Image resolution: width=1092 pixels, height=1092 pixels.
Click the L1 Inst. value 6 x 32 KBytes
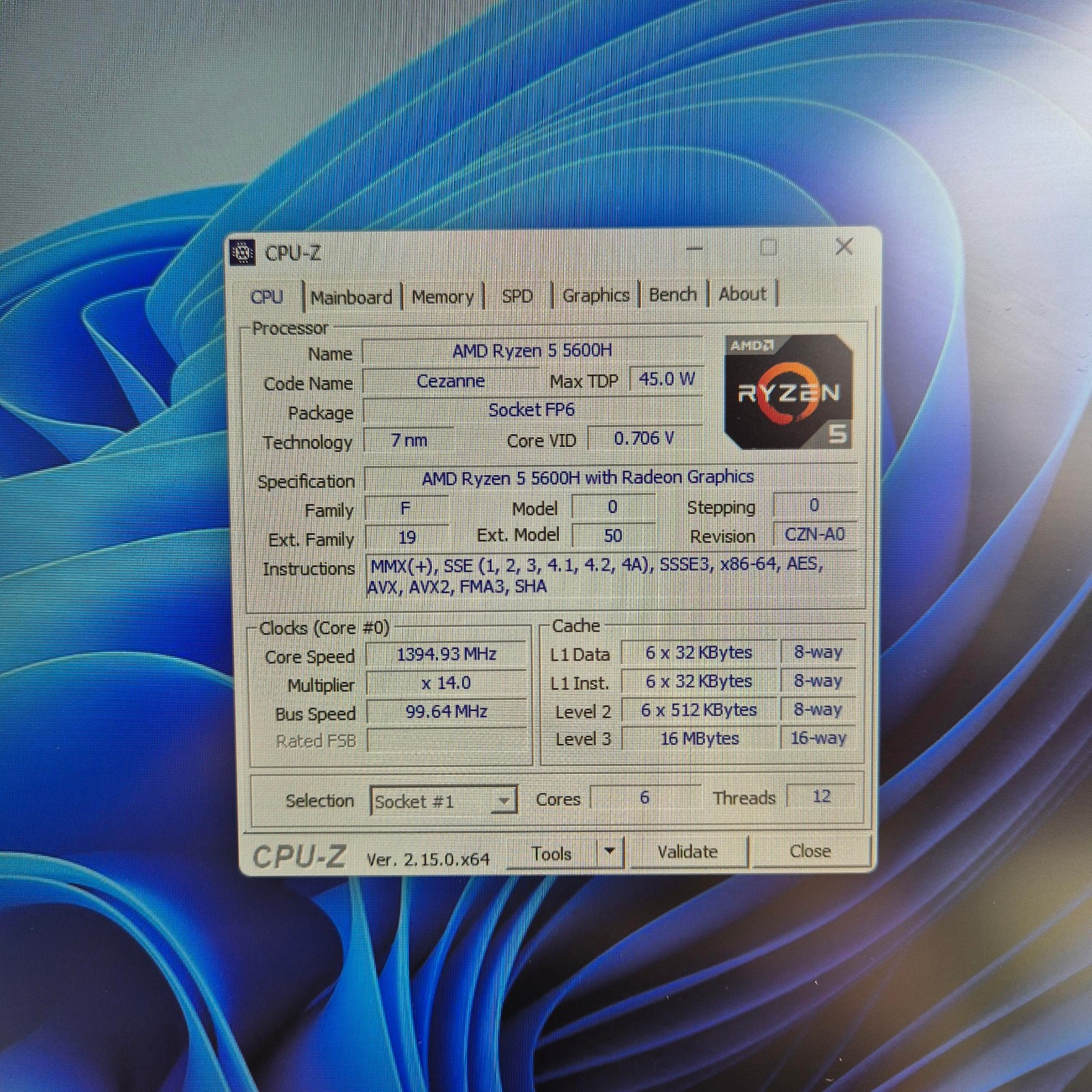pyautogui.click(x=699, y=681)
